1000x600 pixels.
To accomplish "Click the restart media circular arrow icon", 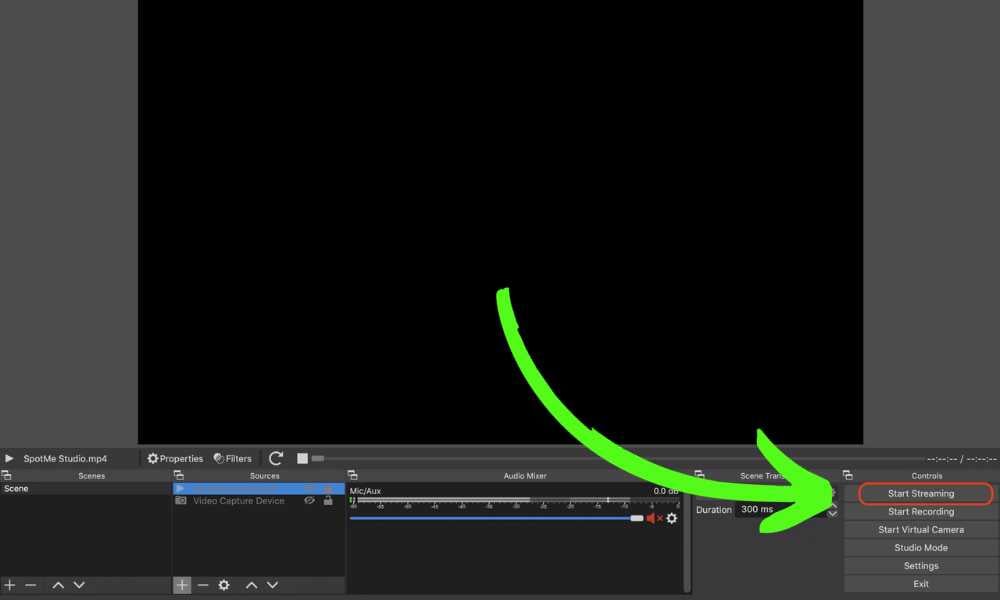I will [x=276, y=458].
